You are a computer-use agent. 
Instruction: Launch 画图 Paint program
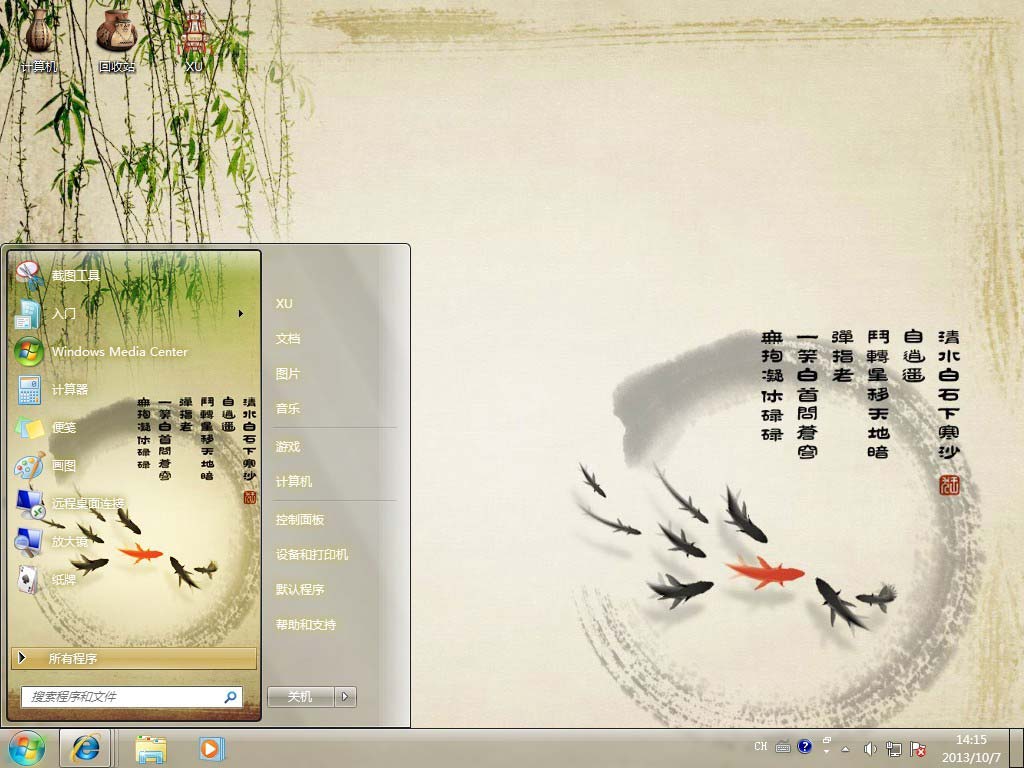63,466
